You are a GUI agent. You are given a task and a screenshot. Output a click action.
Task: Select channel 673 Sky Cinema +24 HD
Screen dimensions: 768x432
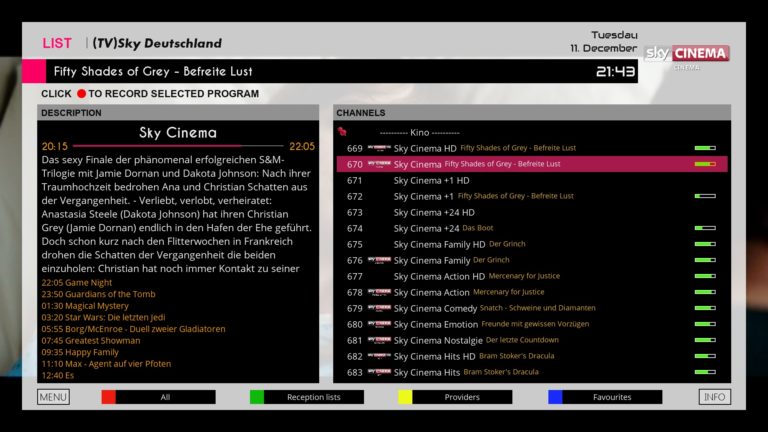[532, 212]
